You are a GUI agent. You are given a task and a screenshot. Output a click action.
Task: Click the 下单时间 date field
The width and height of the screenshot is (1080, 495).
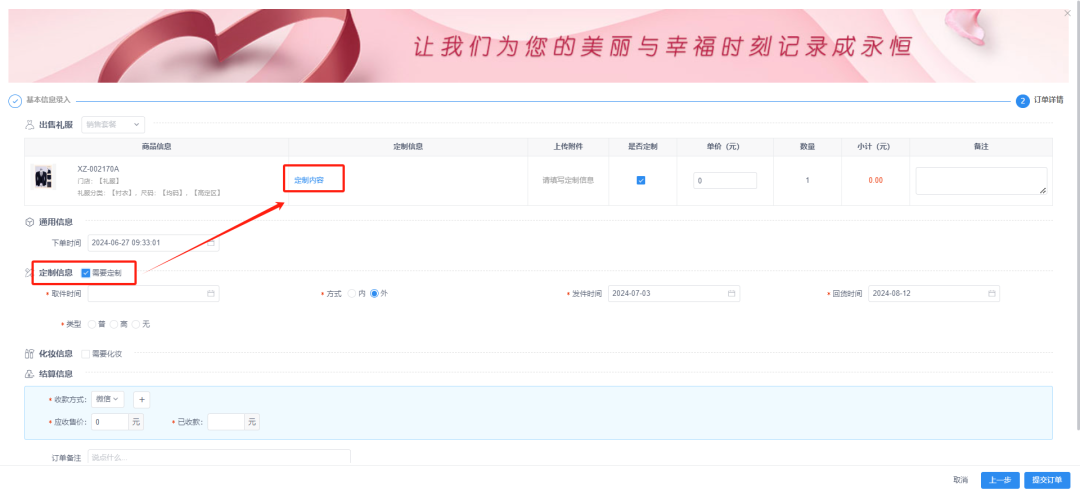(154, 243)
